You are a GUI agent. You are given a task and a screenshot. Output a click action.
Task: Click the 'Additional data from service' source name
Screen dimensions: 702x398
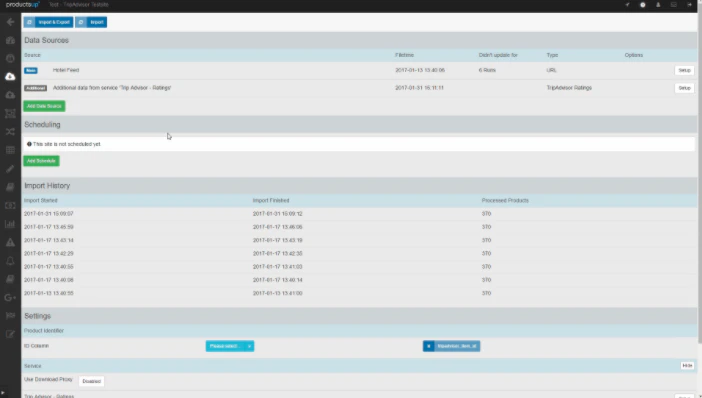(112, 88)
